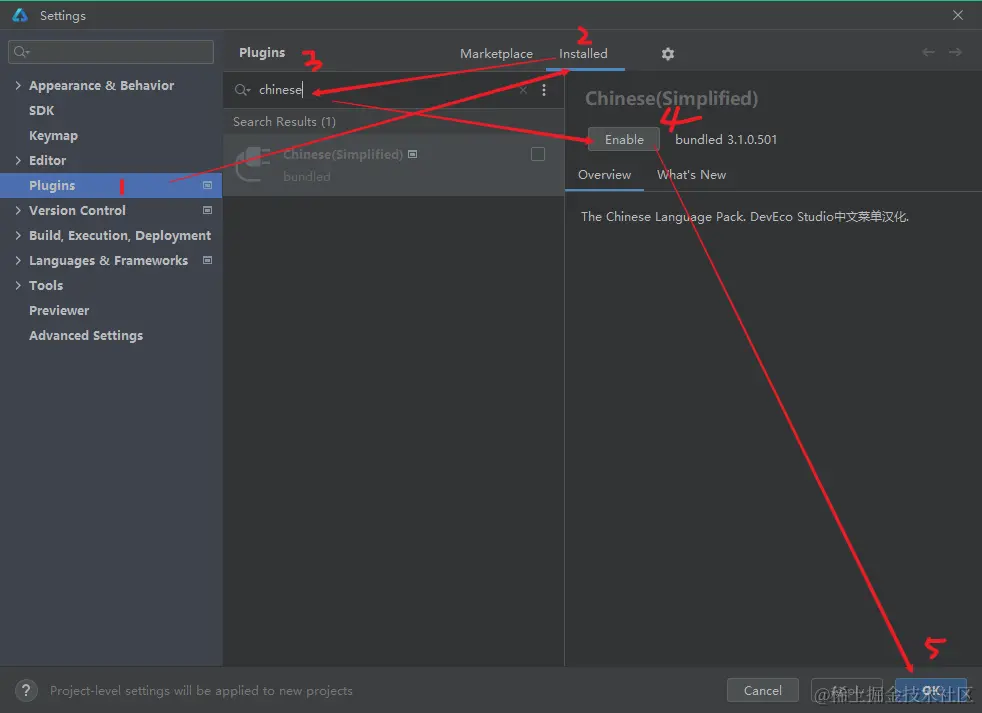
Task: Select the Chinese(Simplified) search result row
Action: point(393,165)
